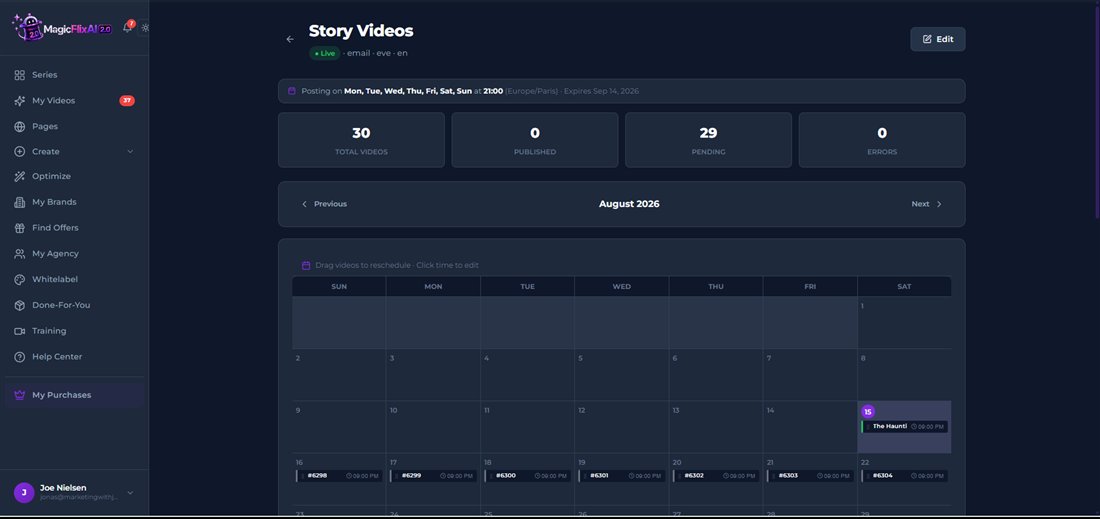Image resolution: width=1100 pixels, height=519 pixels.
Task: Click the Help Center question icon
Action: 20,357
